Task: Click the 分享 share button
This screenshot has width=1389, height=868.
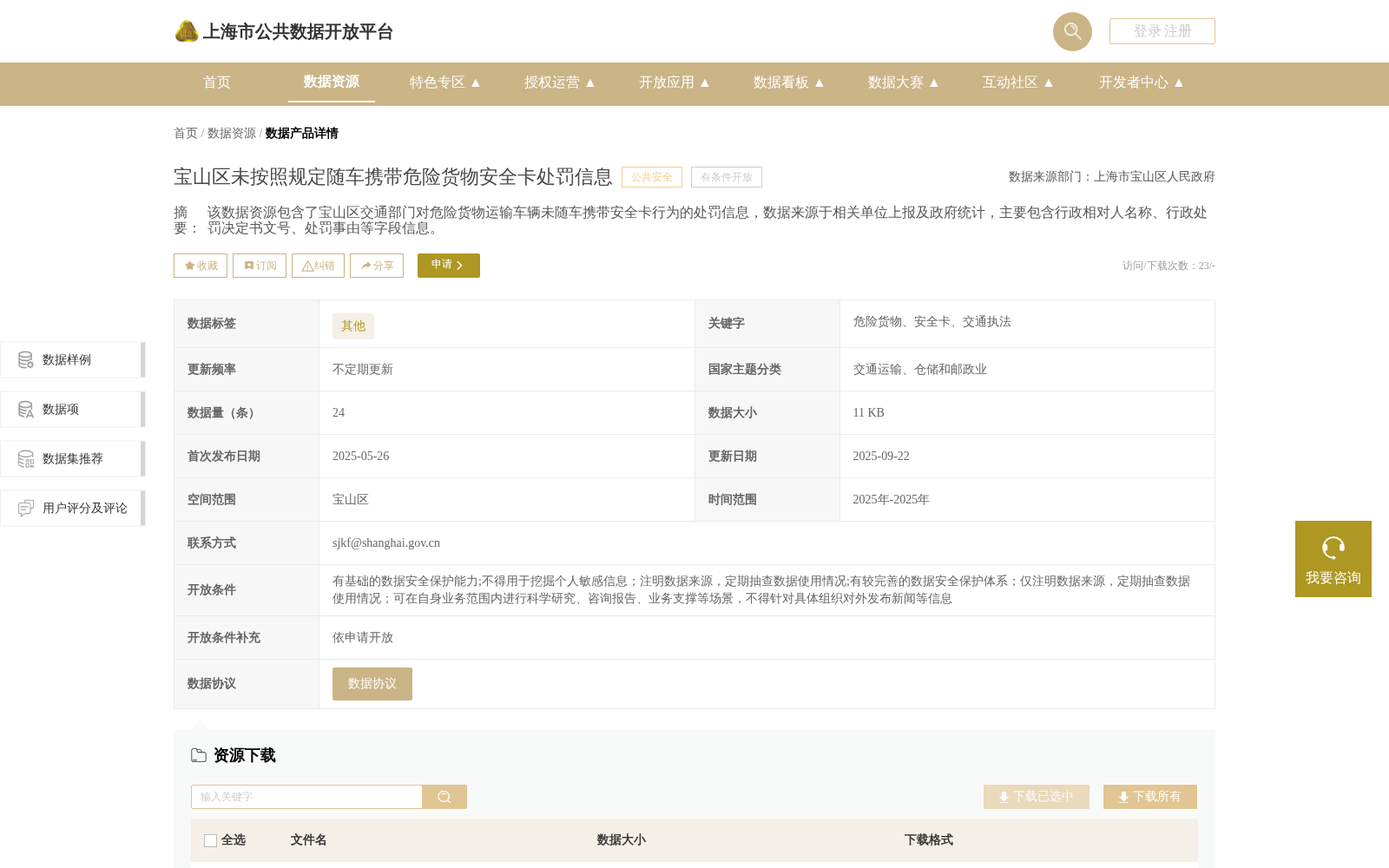Action: (377, 266)
